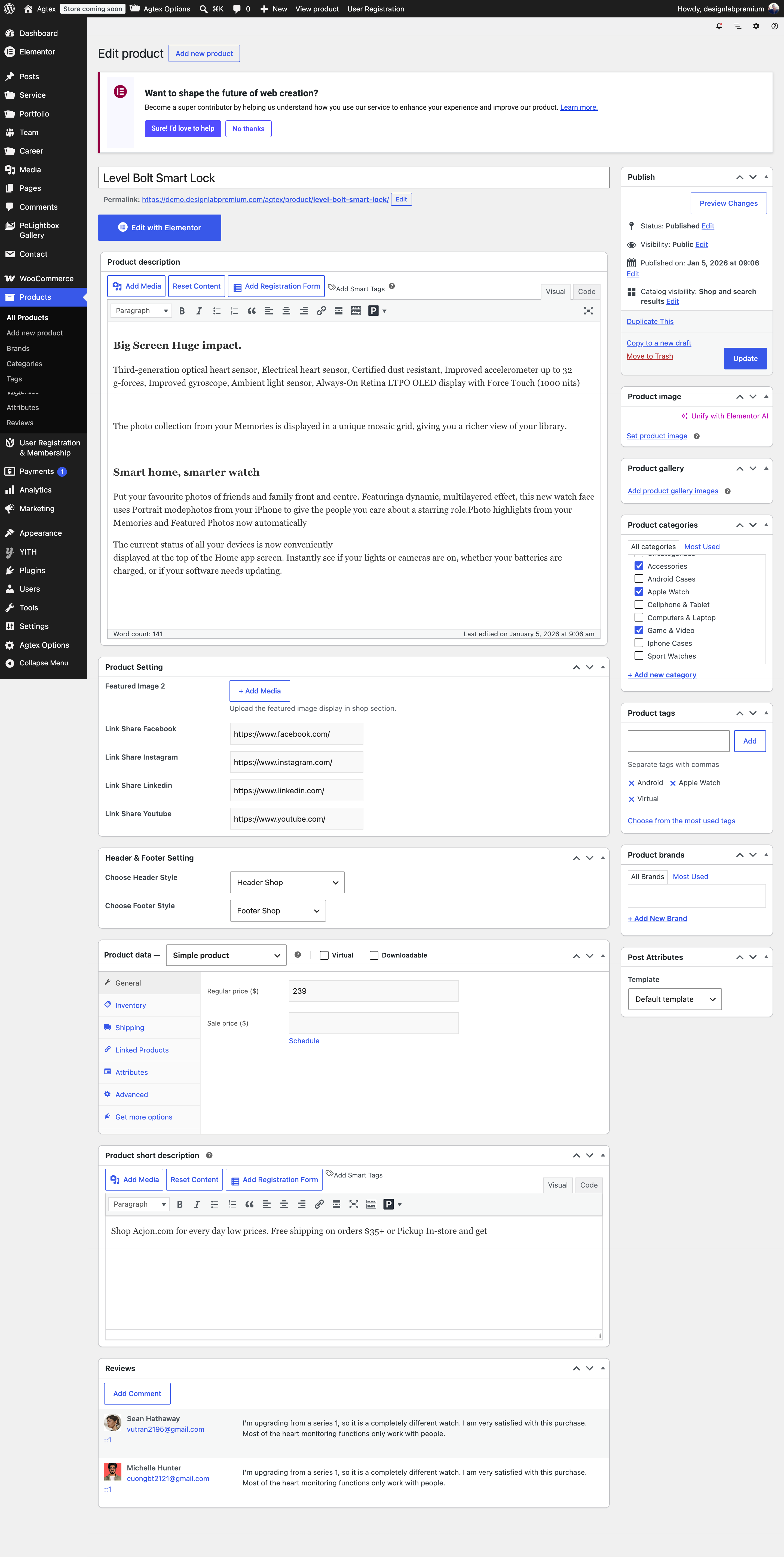784x1557 pixels.
Task: Click the italic icon in short description toolbar
Action: (197, 1204)
